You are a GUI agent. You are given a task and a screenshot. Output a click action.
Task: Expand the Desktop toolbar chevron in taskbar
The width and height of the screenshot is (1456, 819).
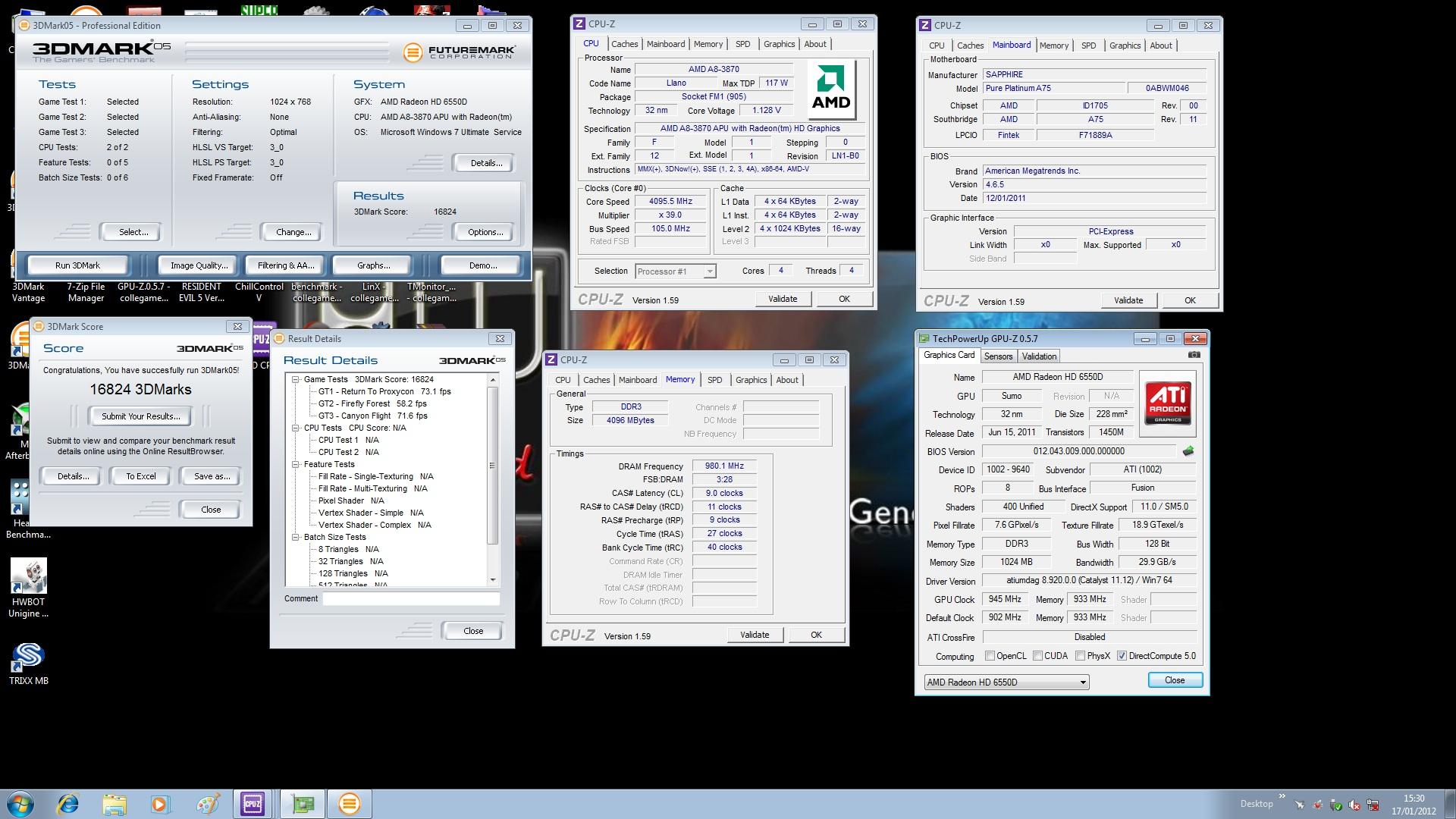[1282, 796]
